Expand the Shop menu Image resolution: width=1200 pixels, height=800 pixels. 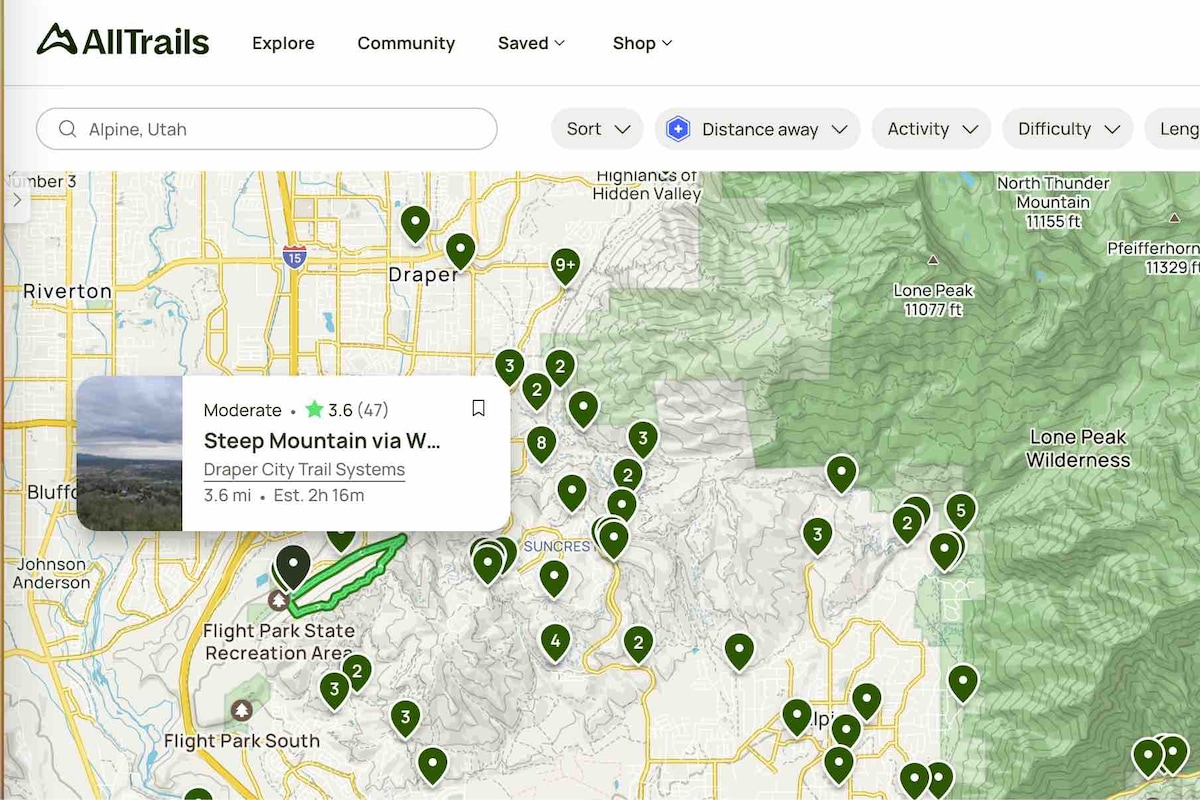click(643, 43)
